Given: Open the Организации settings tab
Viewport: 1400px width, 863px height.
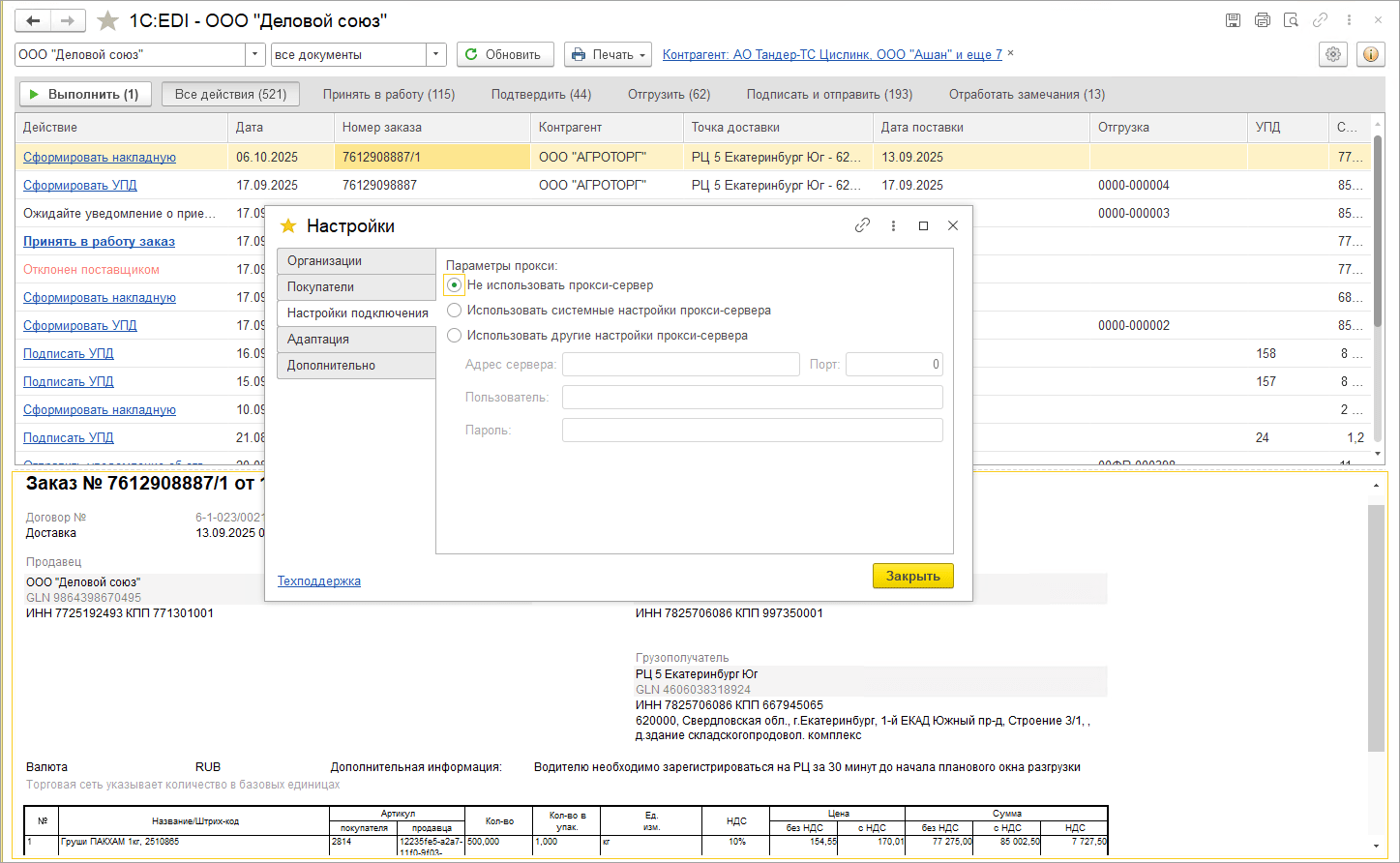Looking at the screenshot, I should tap(355, 261).
